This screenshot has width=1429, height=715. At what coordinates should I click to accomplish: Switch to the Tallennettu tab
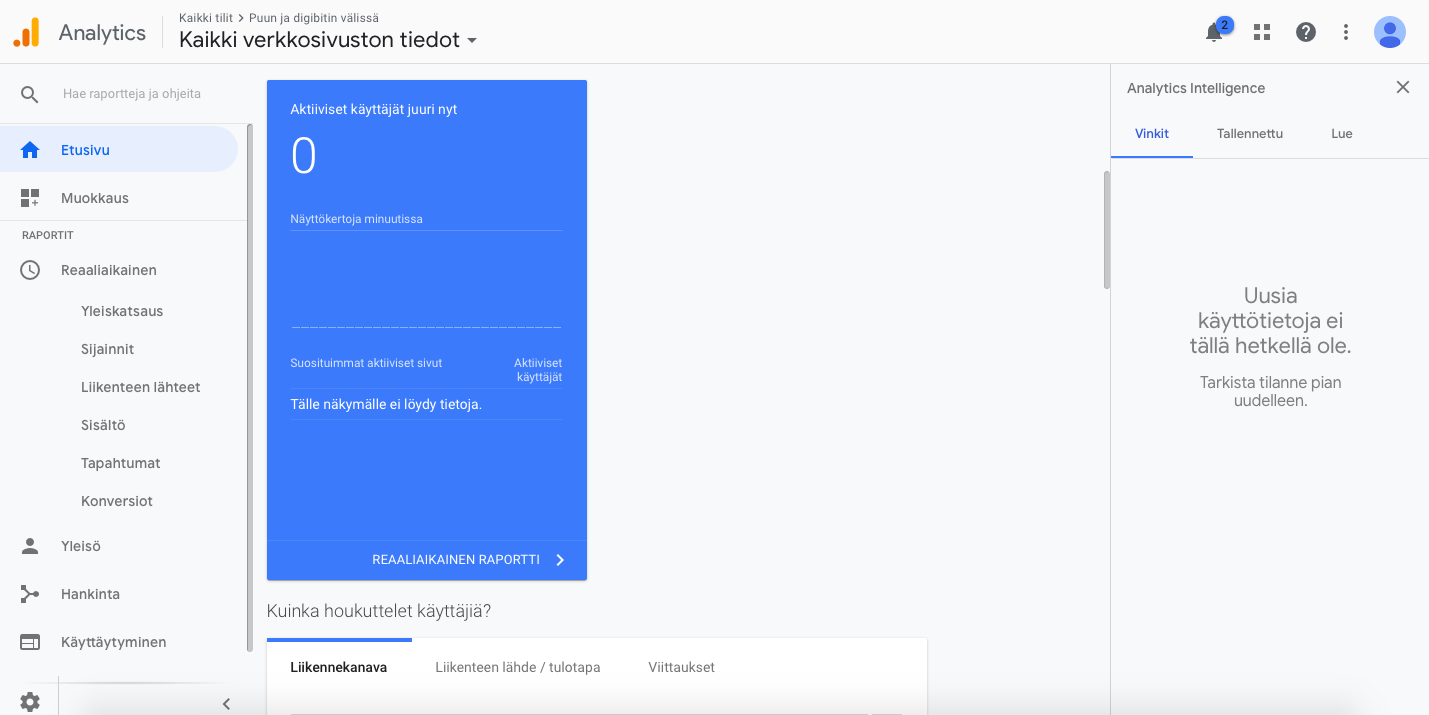coord(1249,134)
